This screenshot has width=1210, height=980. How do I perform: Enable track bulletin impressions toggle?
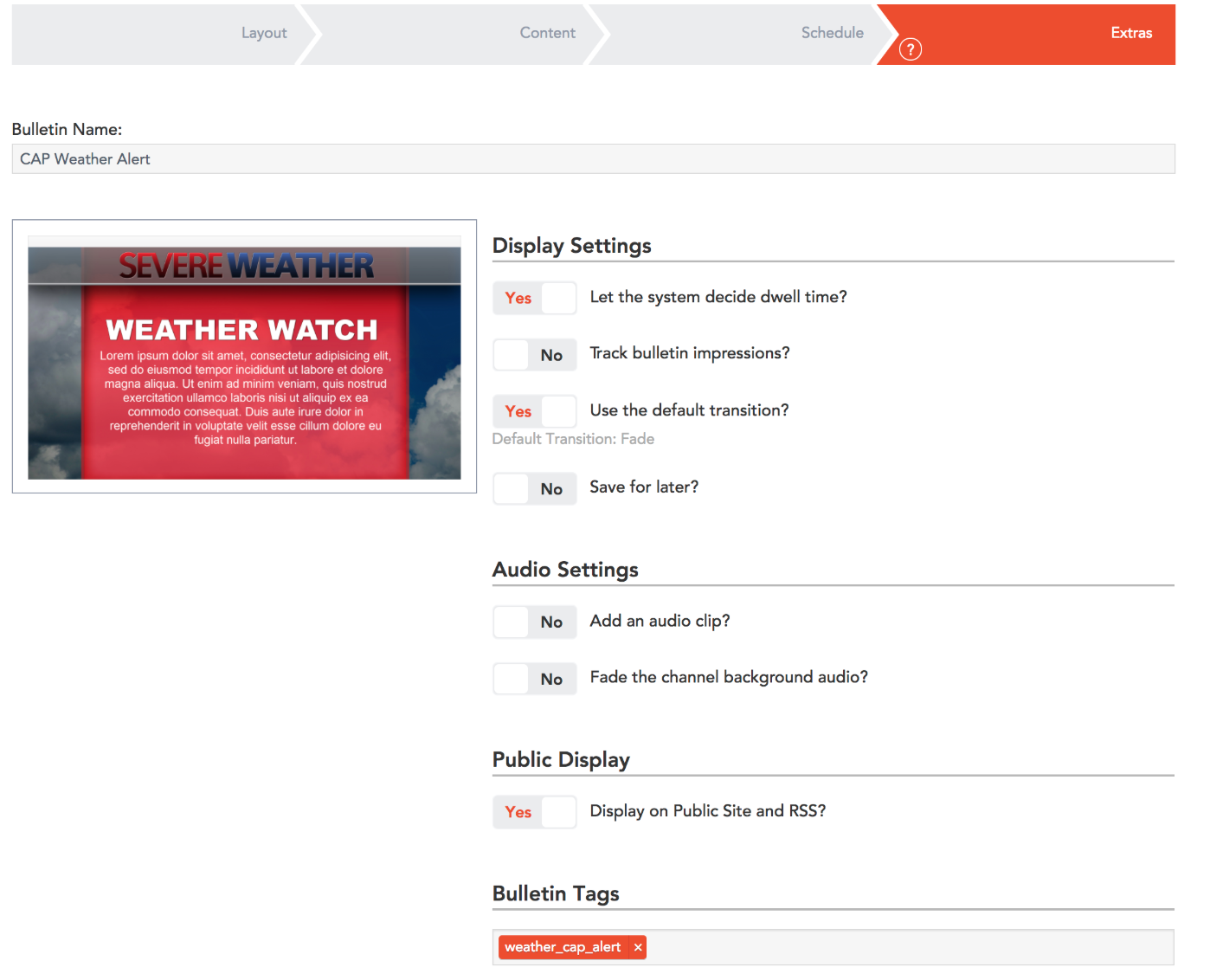pos(535,355)
